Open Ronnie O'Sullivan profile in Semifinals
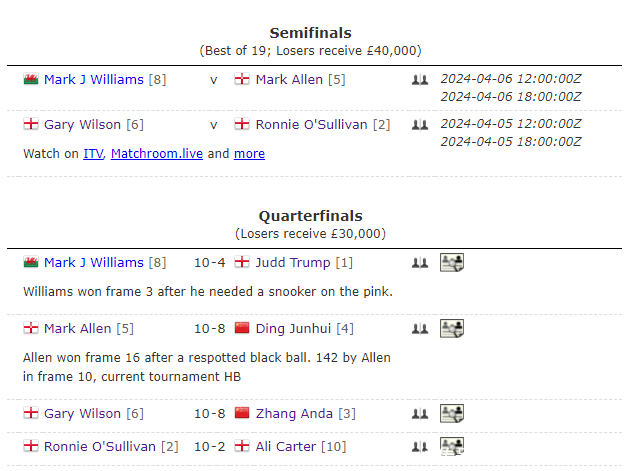 click(x=311, y=125)
